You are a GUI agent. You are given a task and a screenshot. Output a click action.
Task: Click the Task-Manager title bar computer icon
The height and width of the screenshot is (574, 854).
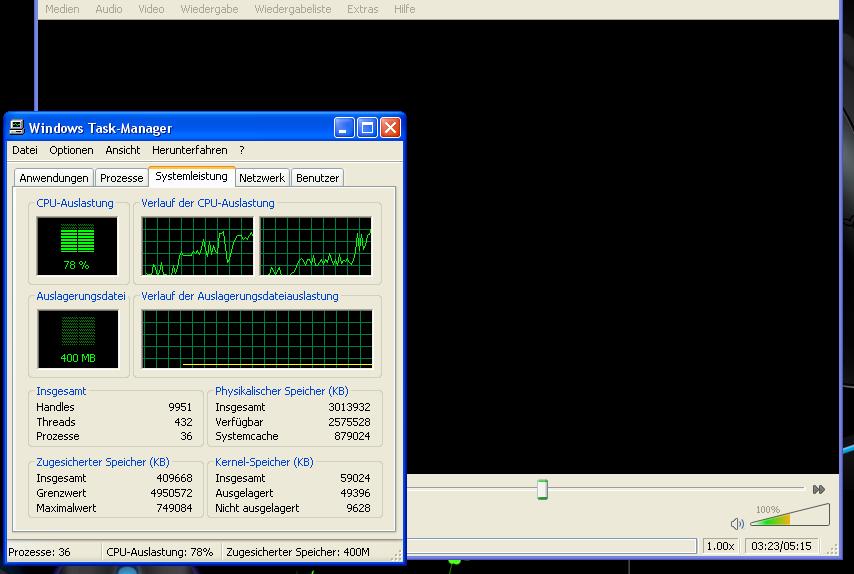17,127
